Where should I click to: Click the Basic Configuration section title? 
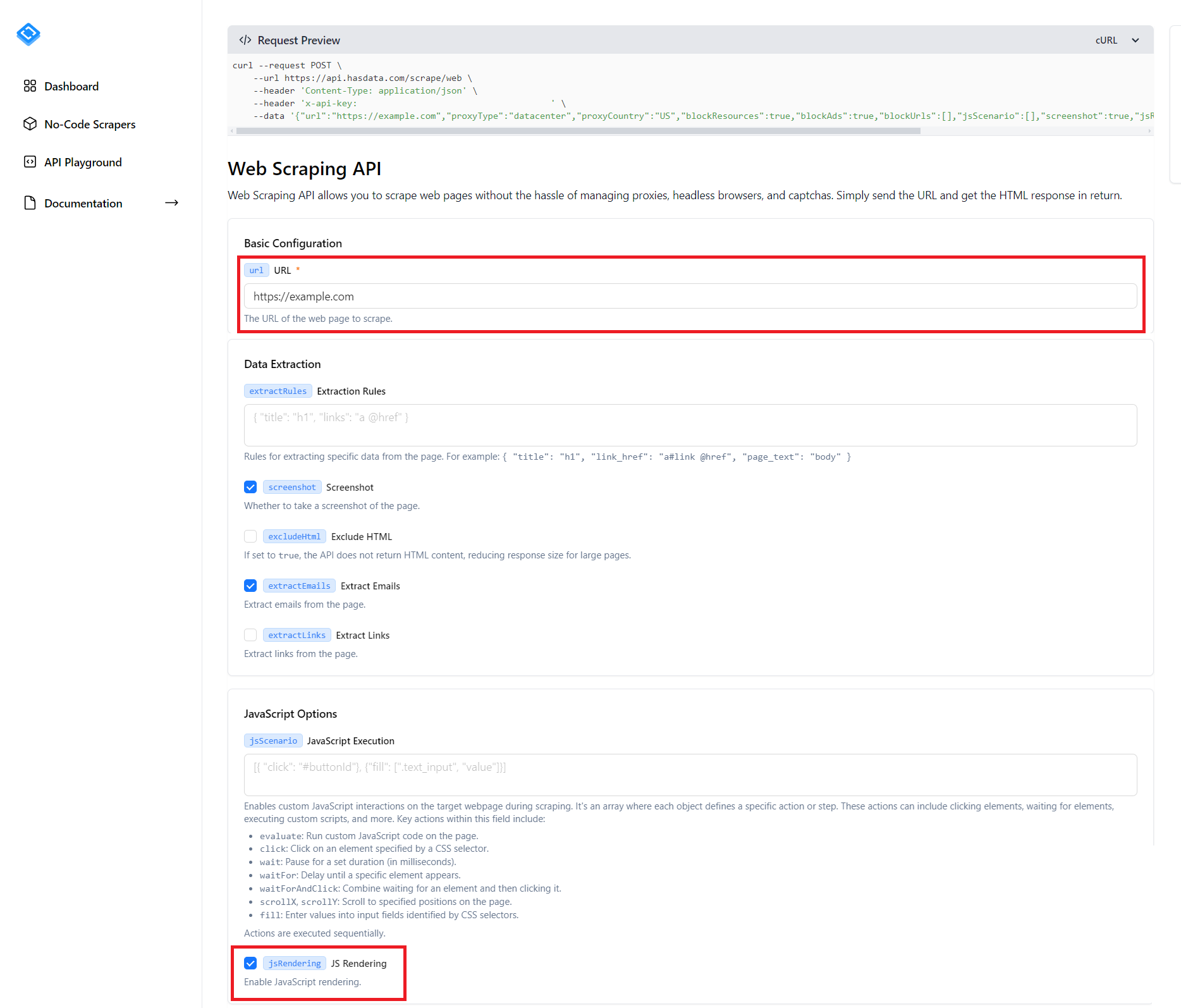click(293, 243)
